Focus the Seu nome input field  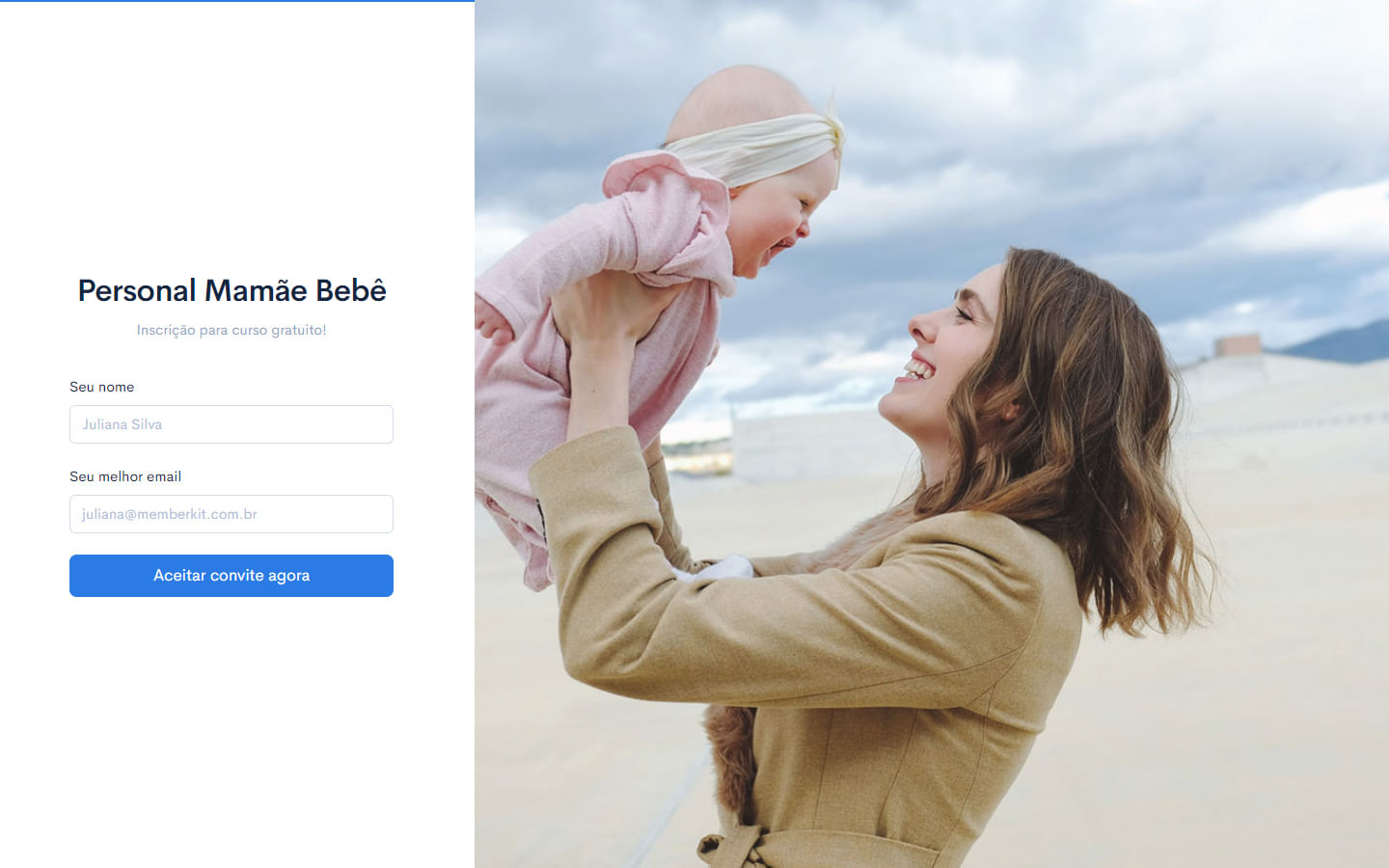tap(231, 424)
